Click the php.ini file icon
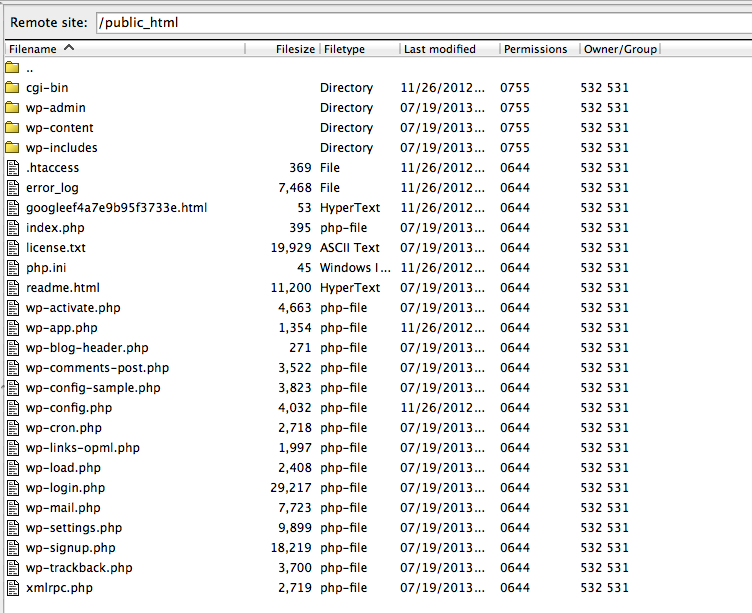Viewport: 752px width, 613px height. click(x=13, y=268)
